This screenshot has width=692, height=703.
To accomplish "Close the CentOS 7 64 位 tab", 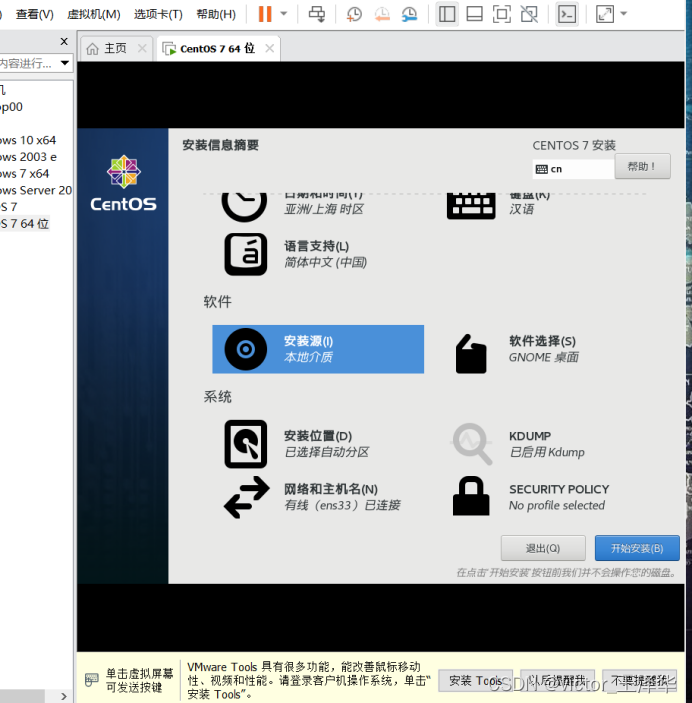I will click(270, 48).
